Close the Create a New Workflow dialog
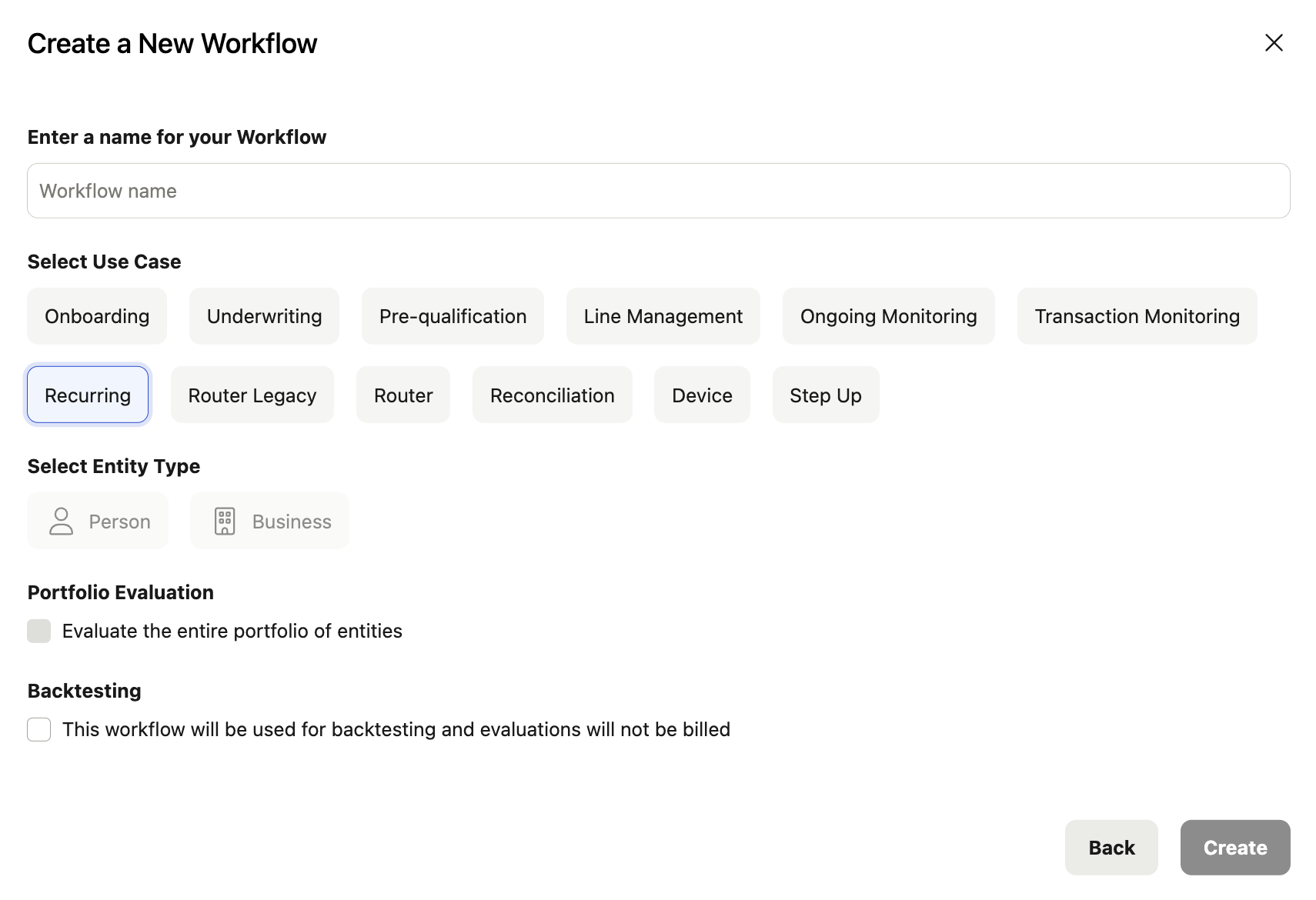This screenshot has width=1316, height=900. click(1274, 43)
